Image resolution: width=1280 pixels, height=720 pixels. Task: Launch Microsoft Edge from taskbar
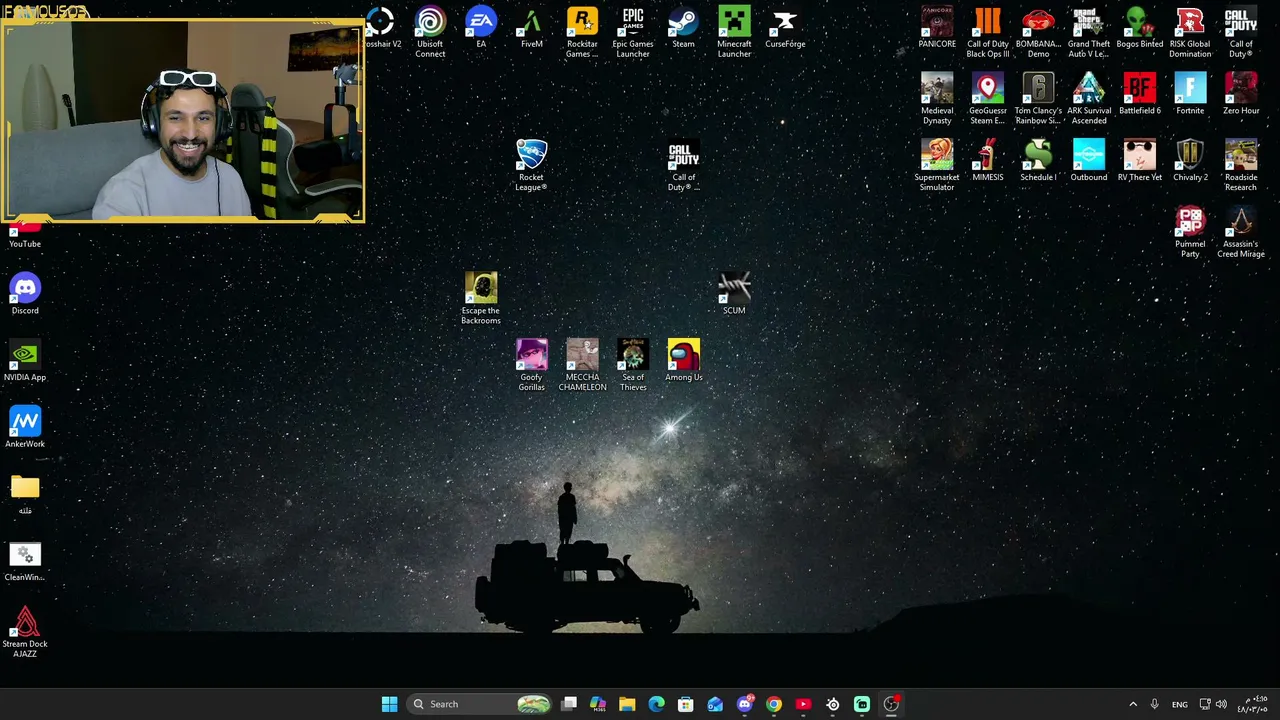click(x=656, y=704)
